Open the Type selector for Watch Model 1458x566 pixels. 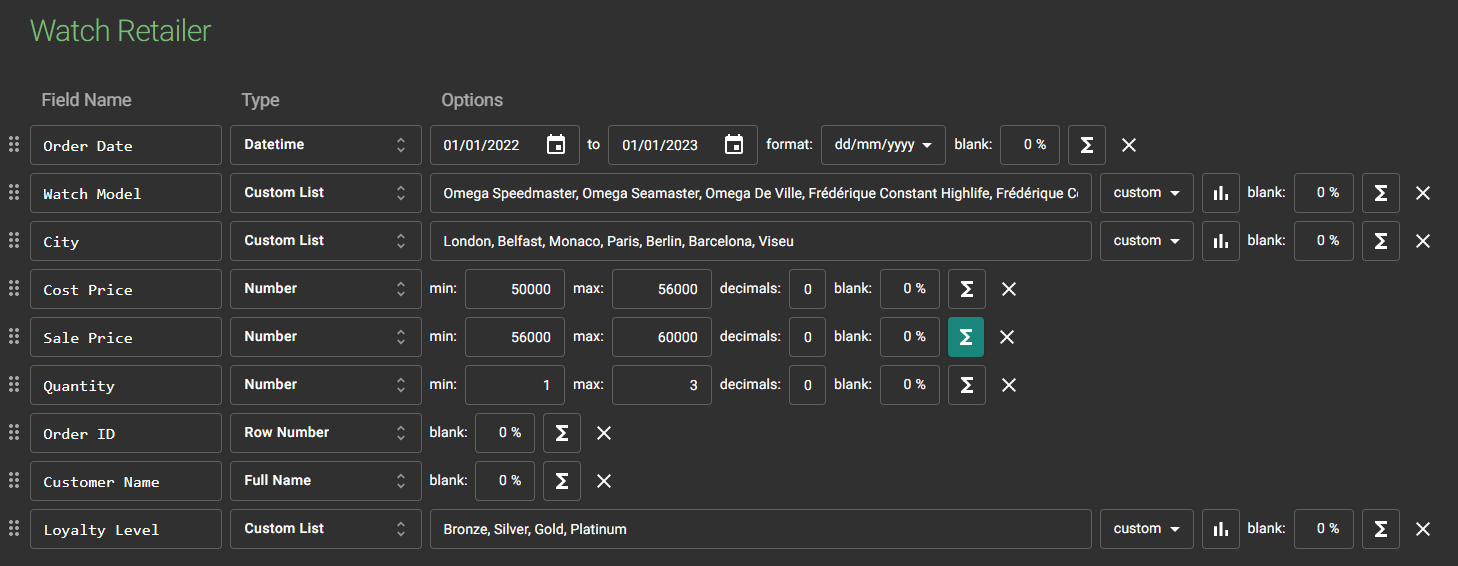pos(325,193)
